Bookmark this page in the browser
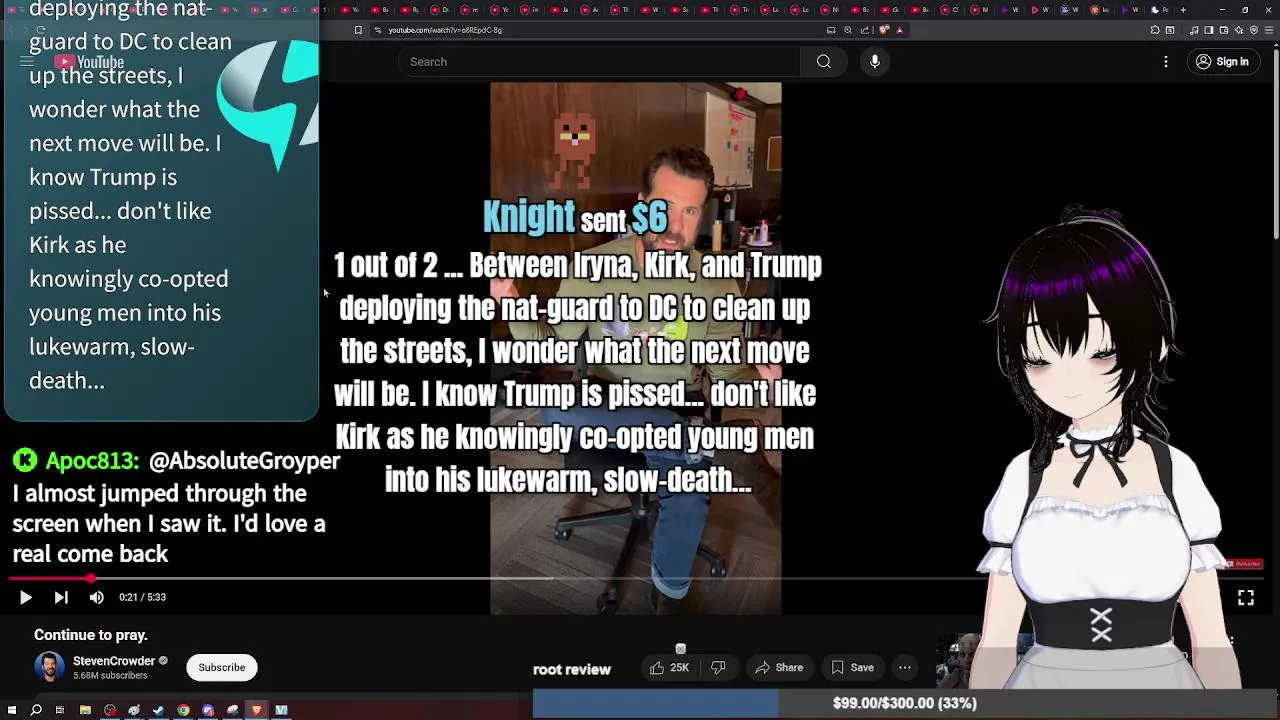 (x=358, y=30)
